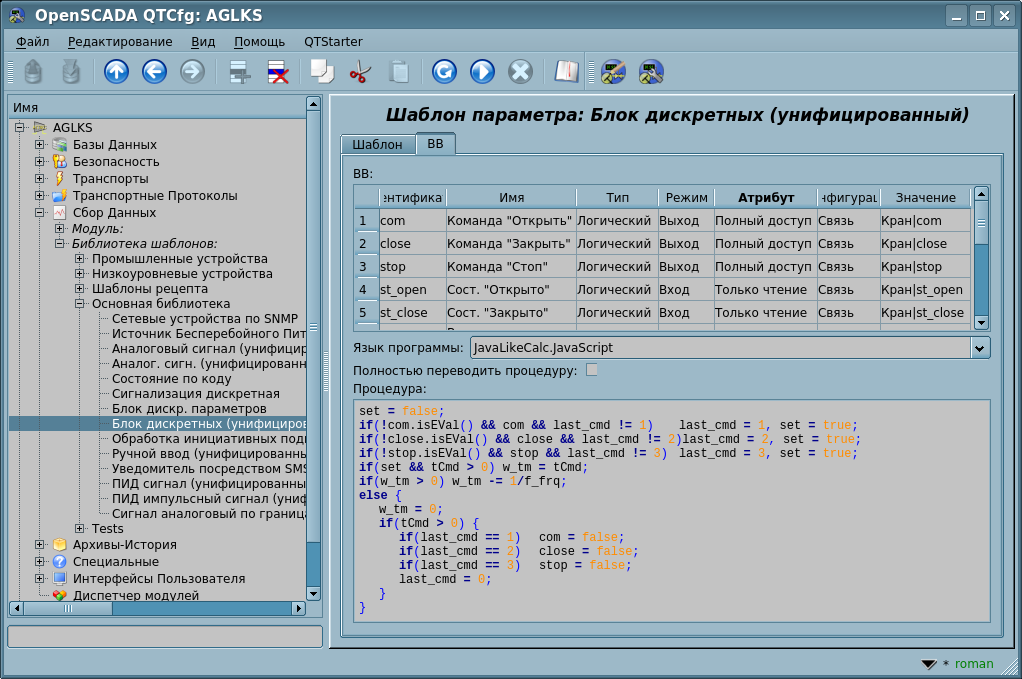The height and width of the screenshot is (679, 1022).
Task: Open the 'Язык программы' dropdown
Action: pos(980,348)
